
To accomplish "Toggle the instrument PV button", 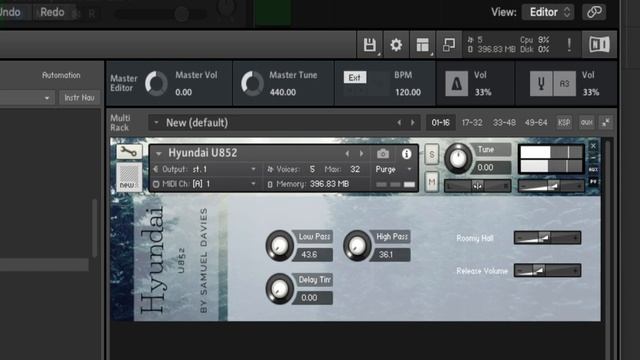I will coord(593,181).
